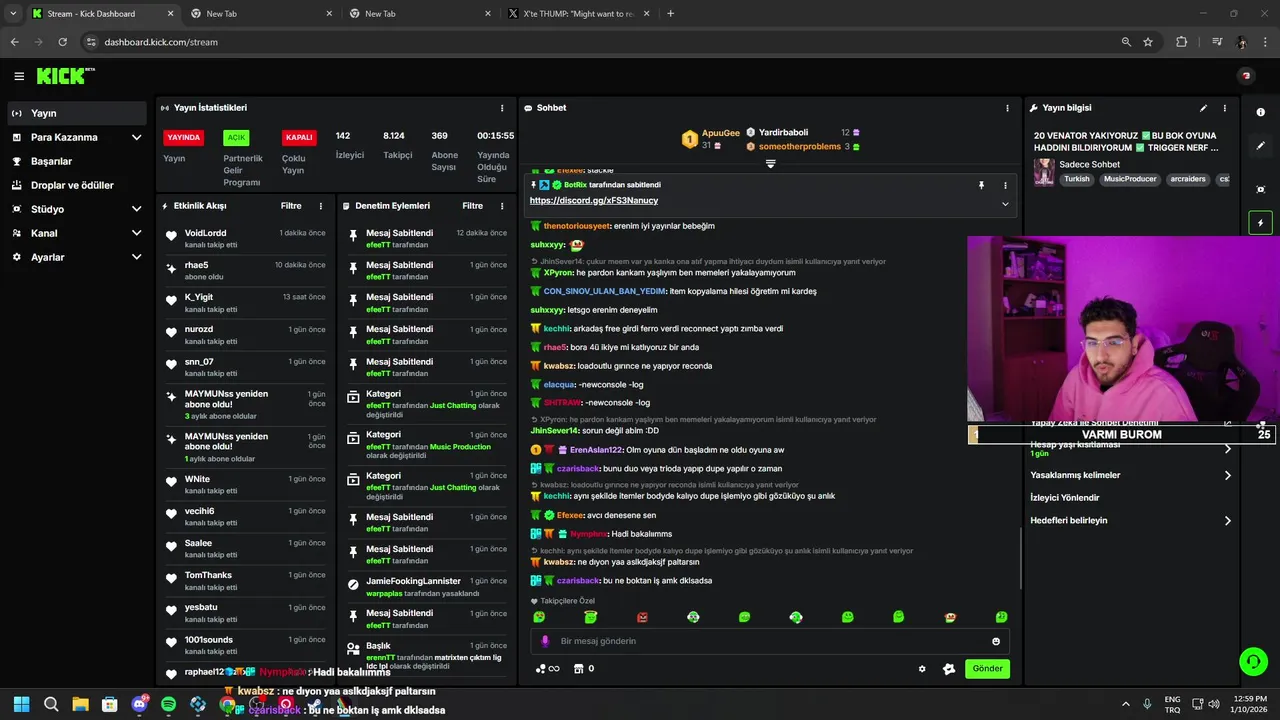Open Denetim Eylemleri Filtre dropdown
1280x720 pixels.
(x=472, y=206)
